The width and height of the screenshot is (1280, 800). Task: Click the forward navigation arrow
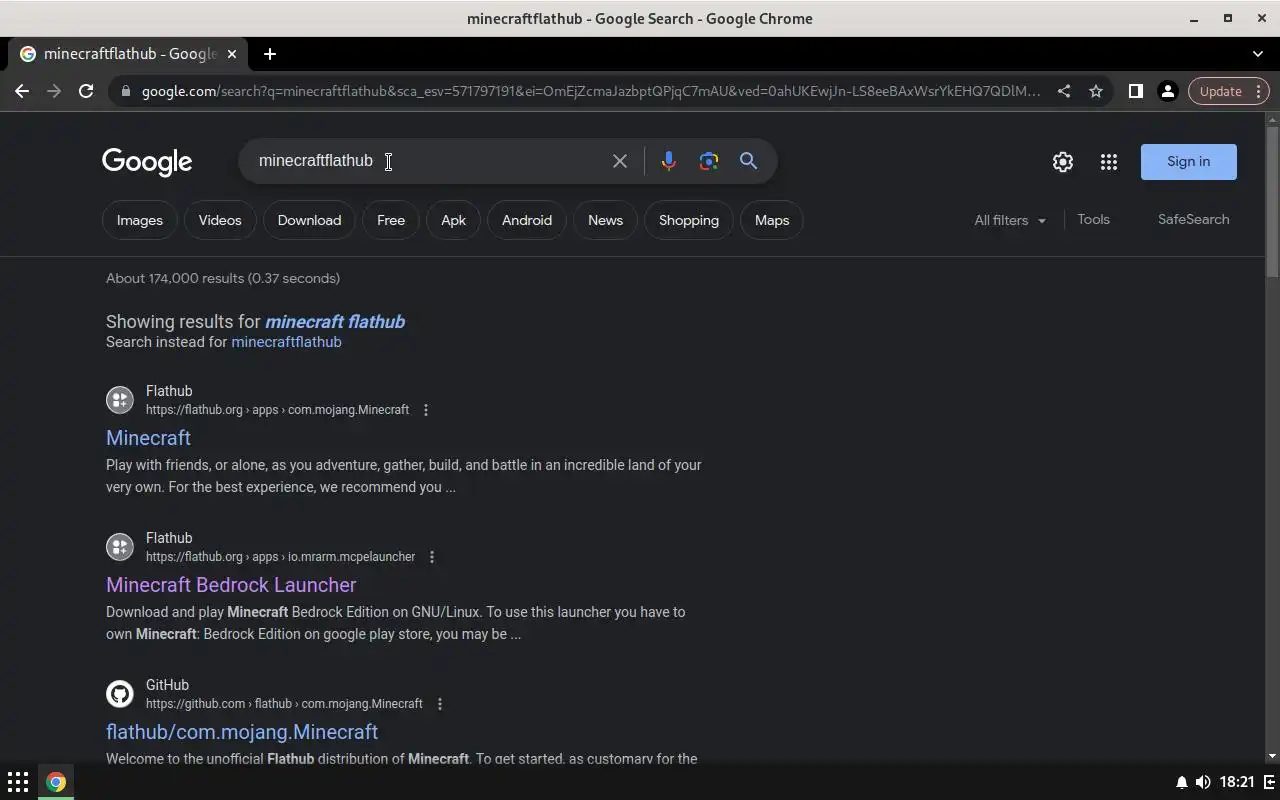(x=54, y=91)
